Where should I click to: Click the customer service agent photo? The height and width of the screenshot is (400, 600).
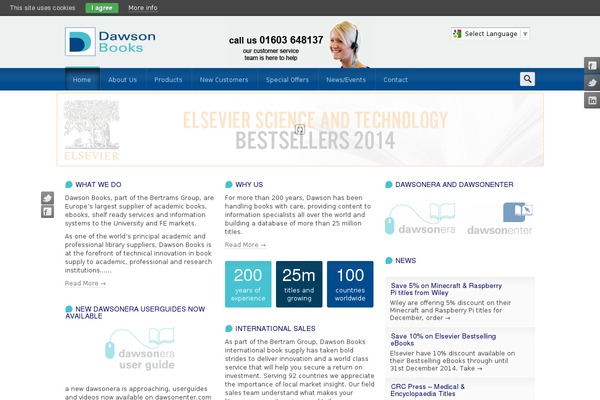point(348,45)
